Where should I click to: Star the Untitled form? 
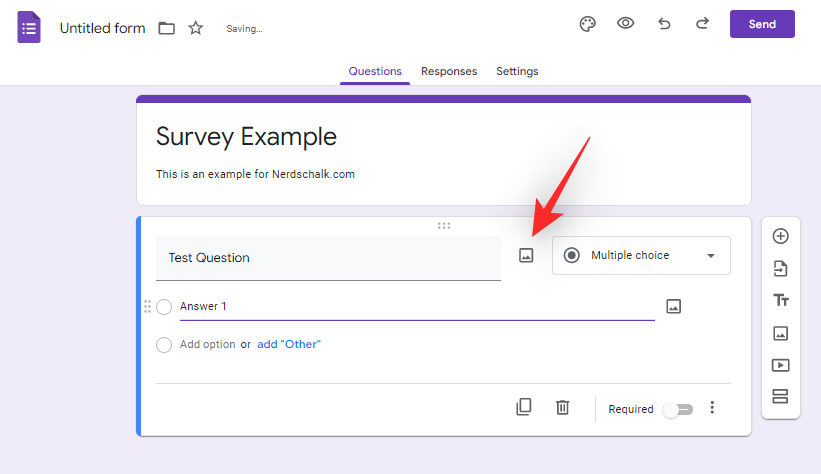(196, 28)
